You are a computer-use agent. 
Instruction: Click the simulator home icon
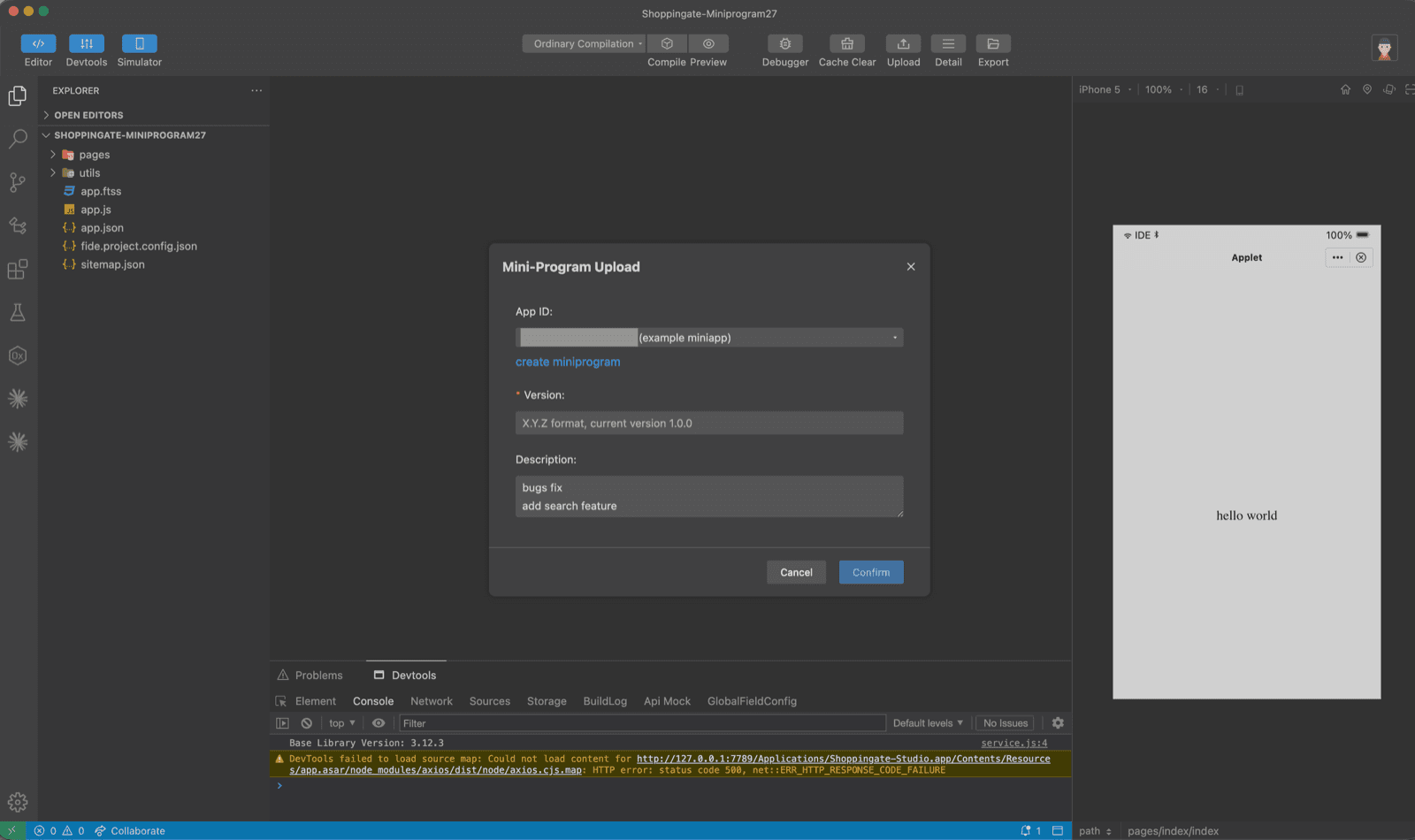point(1345,89)
